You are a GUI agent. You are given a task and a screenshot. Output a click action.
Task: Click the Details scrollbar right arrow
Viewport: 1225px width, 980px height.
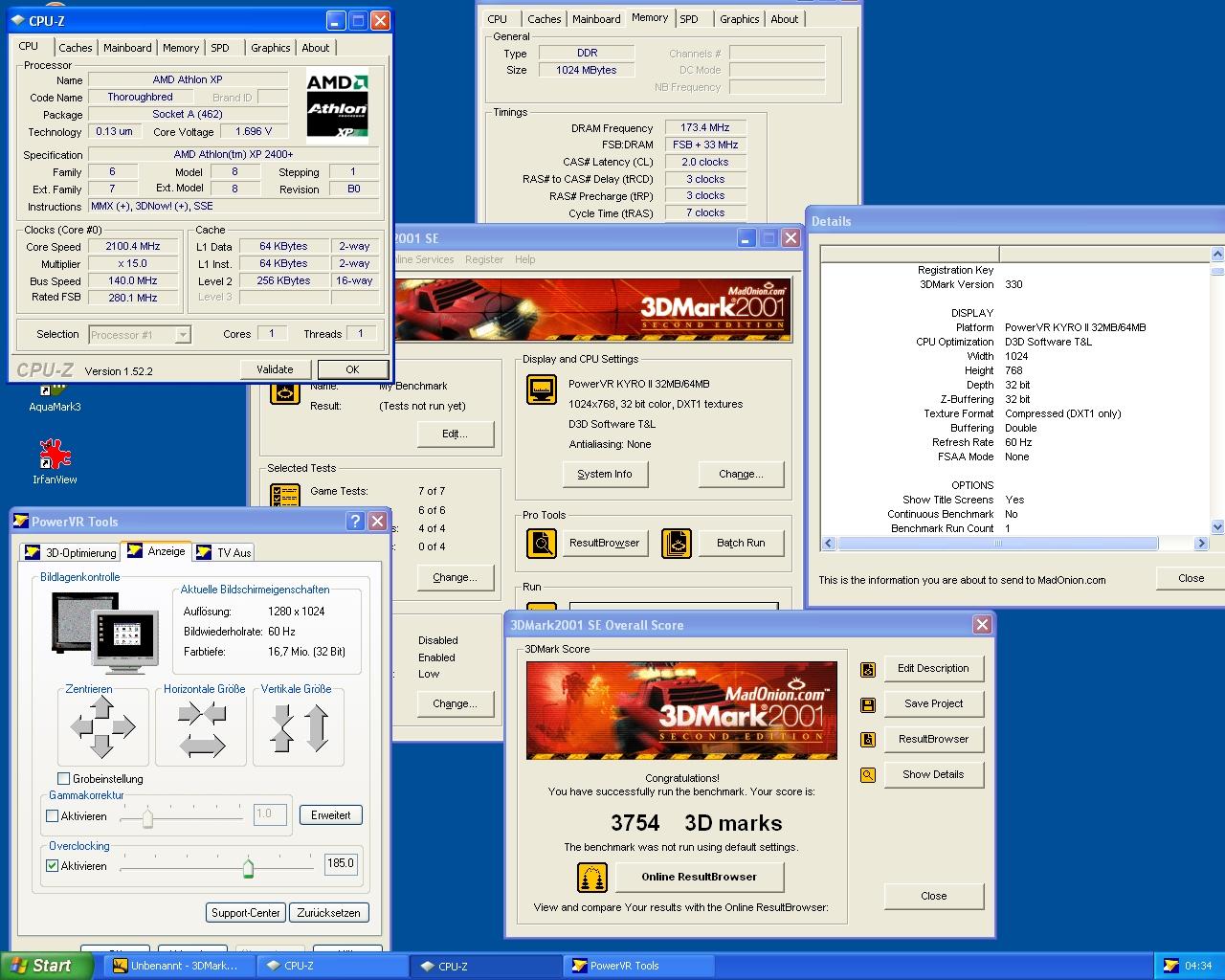coord(1202,544)
